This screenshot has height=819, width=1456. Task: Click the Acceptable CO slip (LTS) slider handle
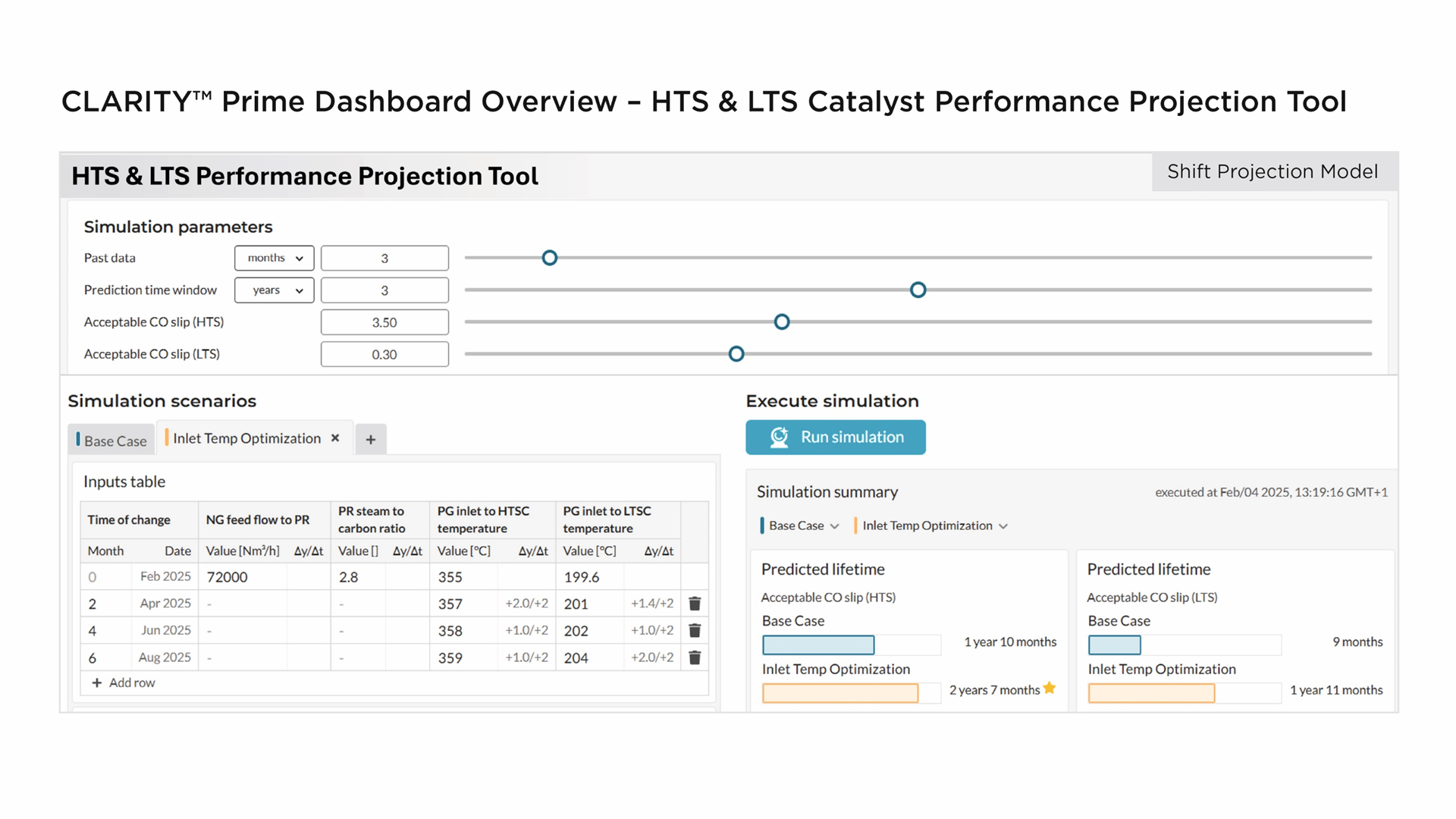tap(736, 353)
